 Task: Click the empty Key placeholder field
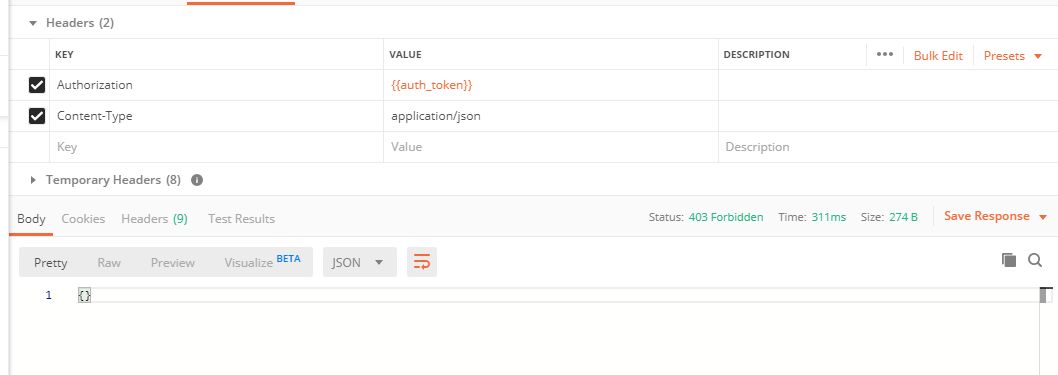pos(217,147)
